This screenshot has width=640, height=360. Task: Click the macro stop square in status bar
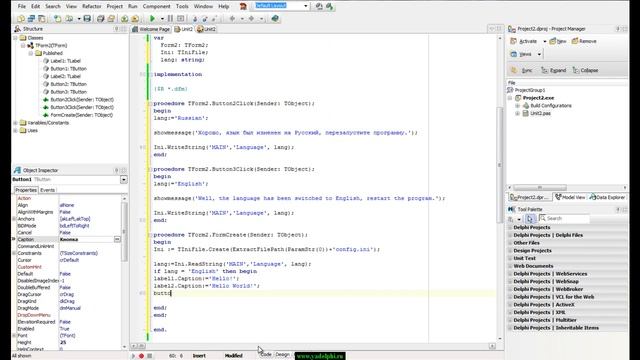click(150, 356)
